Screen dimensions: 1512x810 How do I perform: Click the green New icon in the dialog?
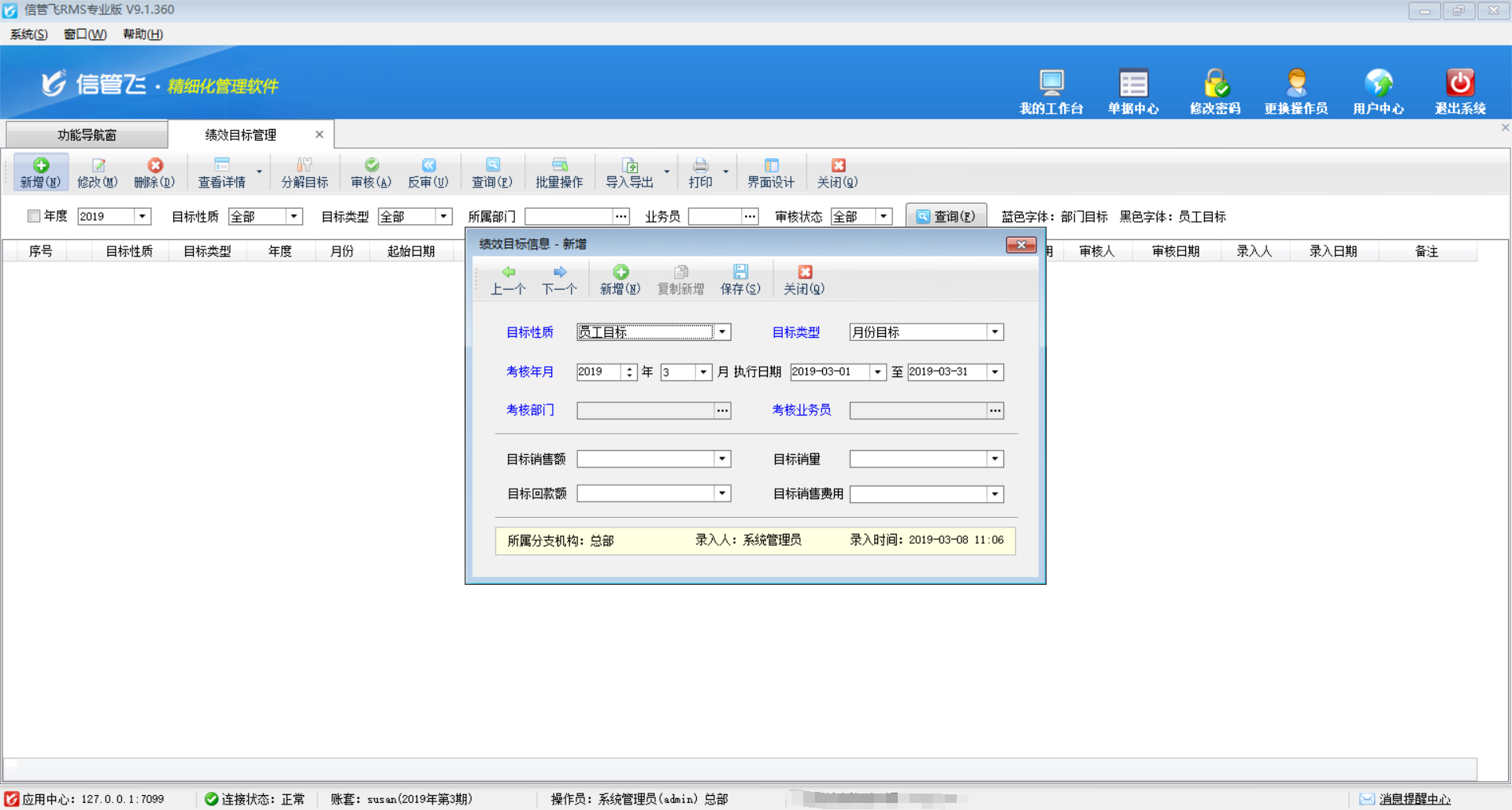point(621,272)
